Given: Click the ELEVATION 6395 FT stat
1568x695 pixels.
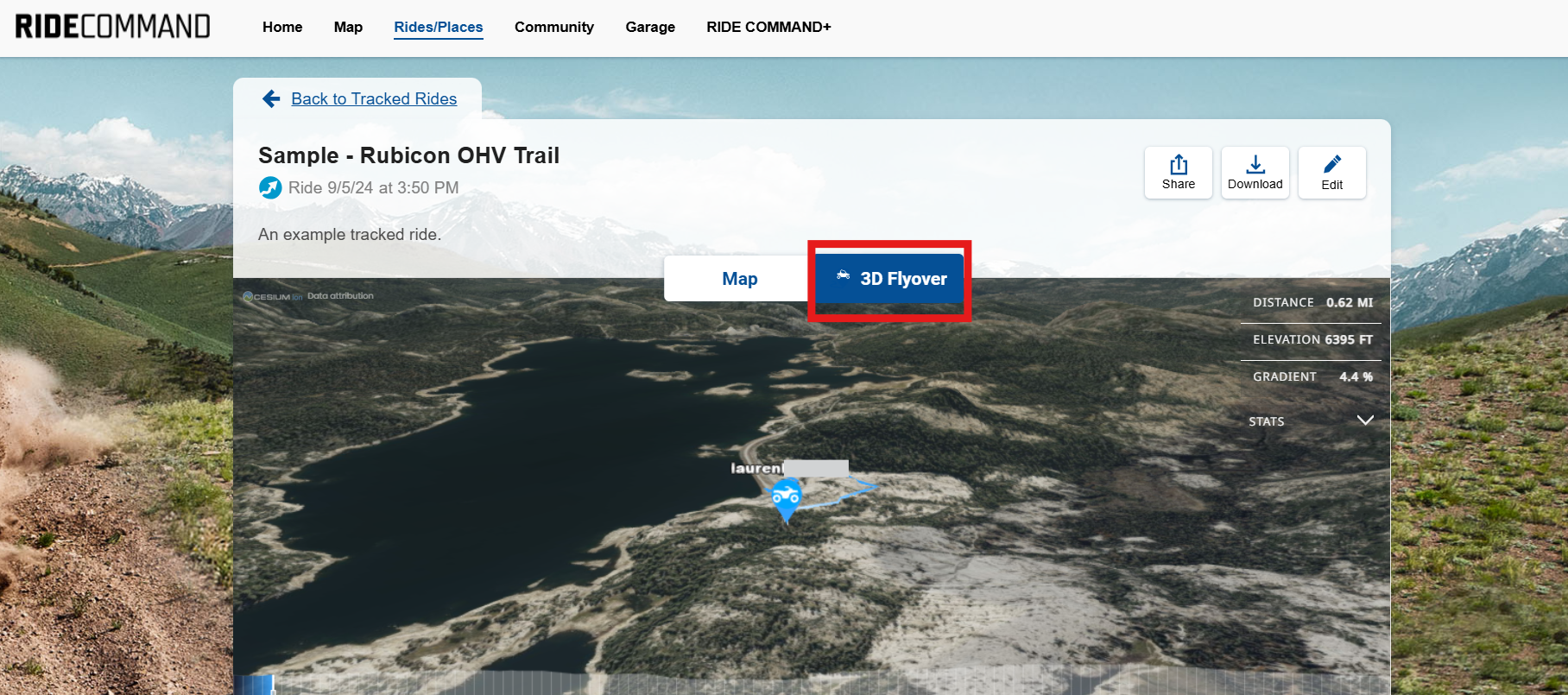Looking at the screenshot, I should pos(1312,340).
